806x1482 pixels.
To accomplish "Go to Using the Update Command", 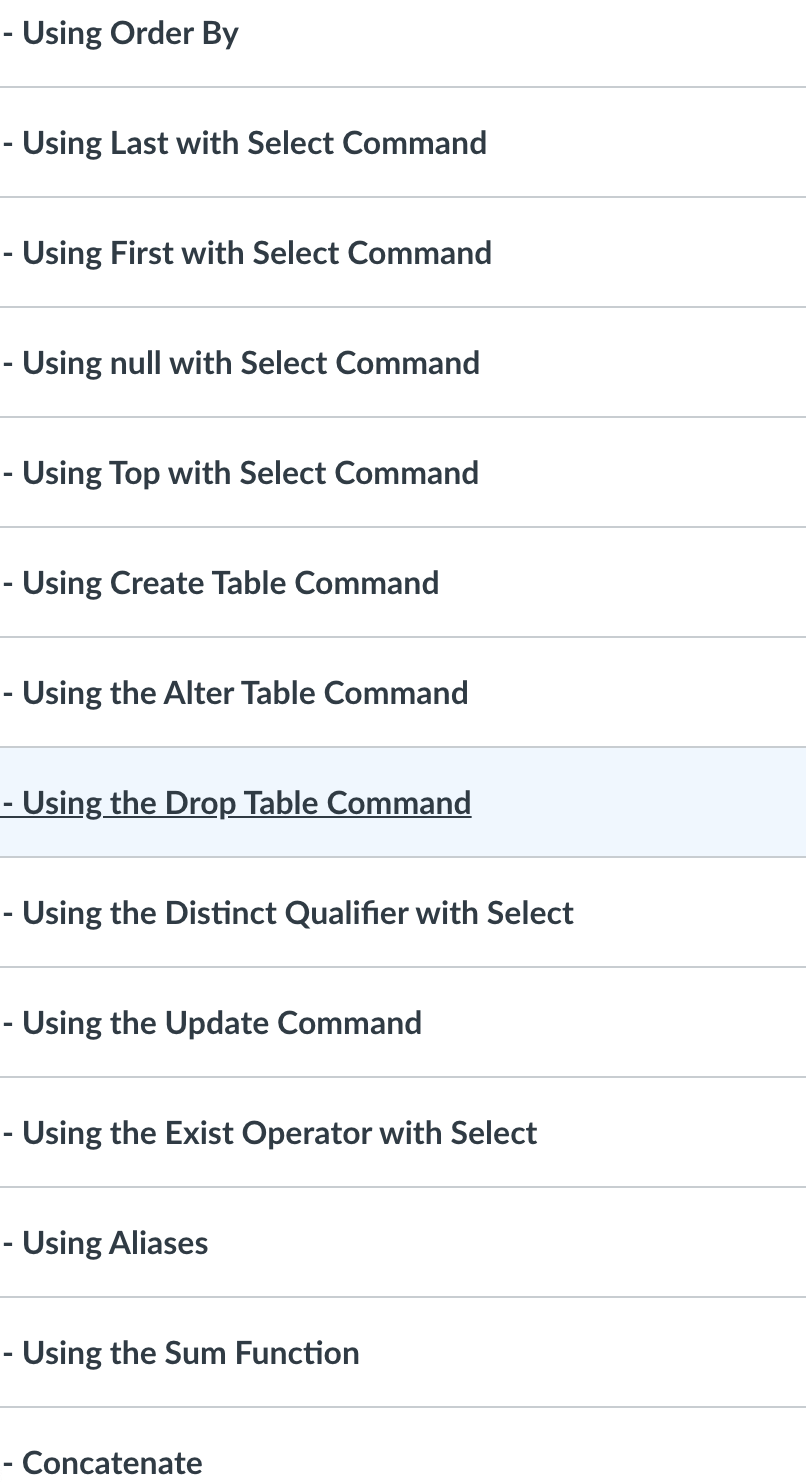I will coord(212,1023).
